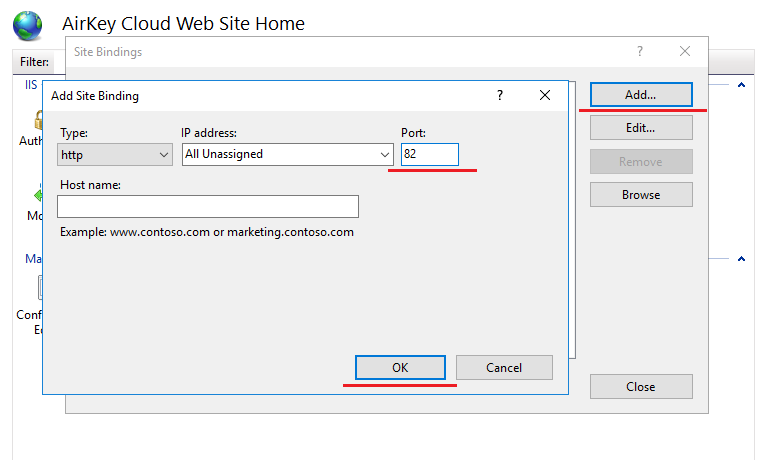
Task: Click help question mark in Add Site Binding
Action: pos(499,96)
